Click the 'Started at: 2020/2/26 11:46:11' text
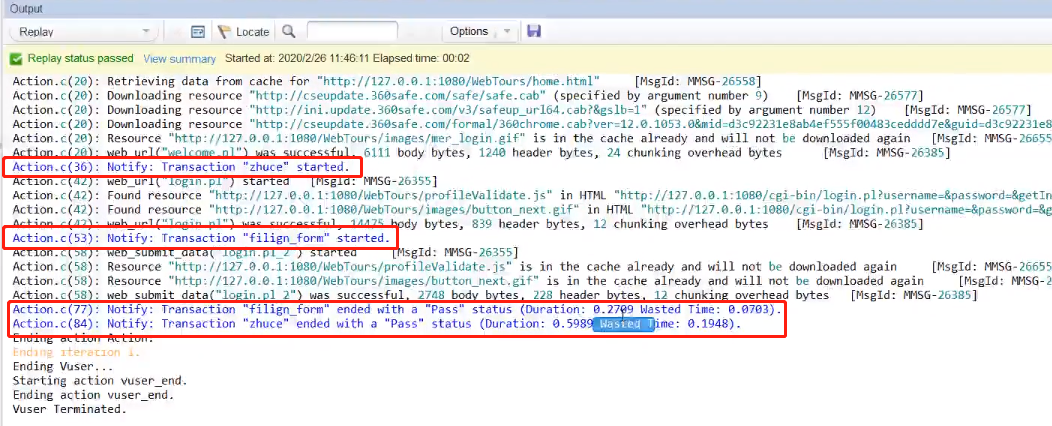 297,58
